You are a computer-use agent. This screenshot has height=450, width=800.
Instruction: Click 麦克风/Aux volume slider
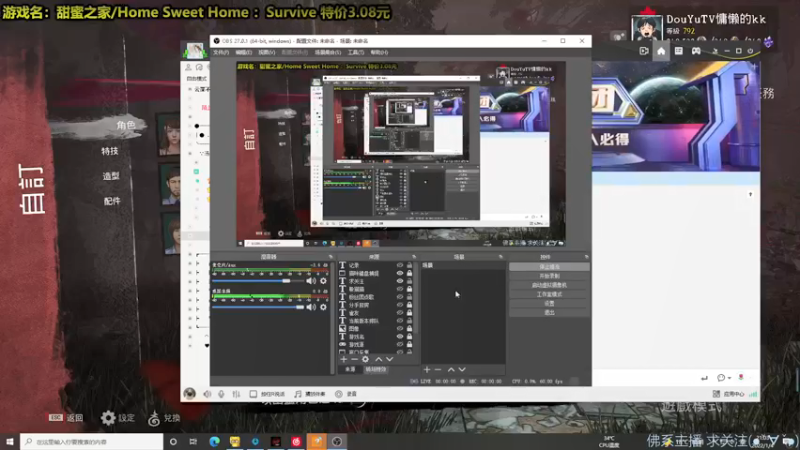[x=258, y=281]
